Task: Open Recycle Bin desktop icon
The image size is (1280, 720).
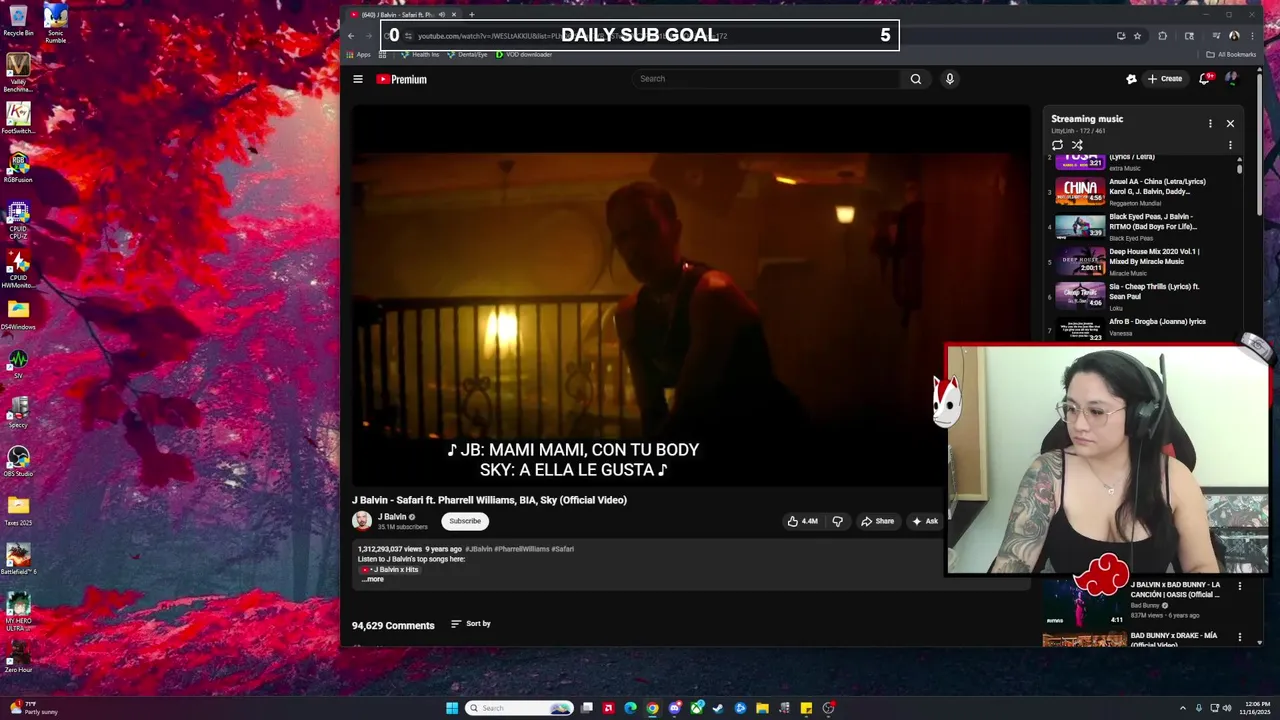Action: pos(18,21)
